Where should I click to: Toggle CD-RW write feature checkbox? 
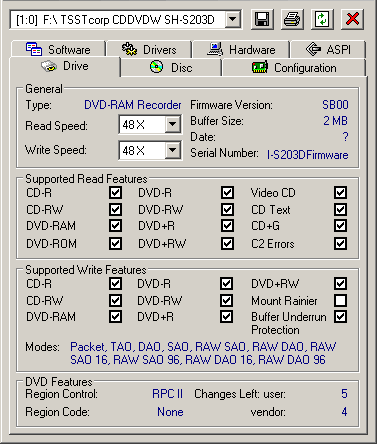[115, 300]
